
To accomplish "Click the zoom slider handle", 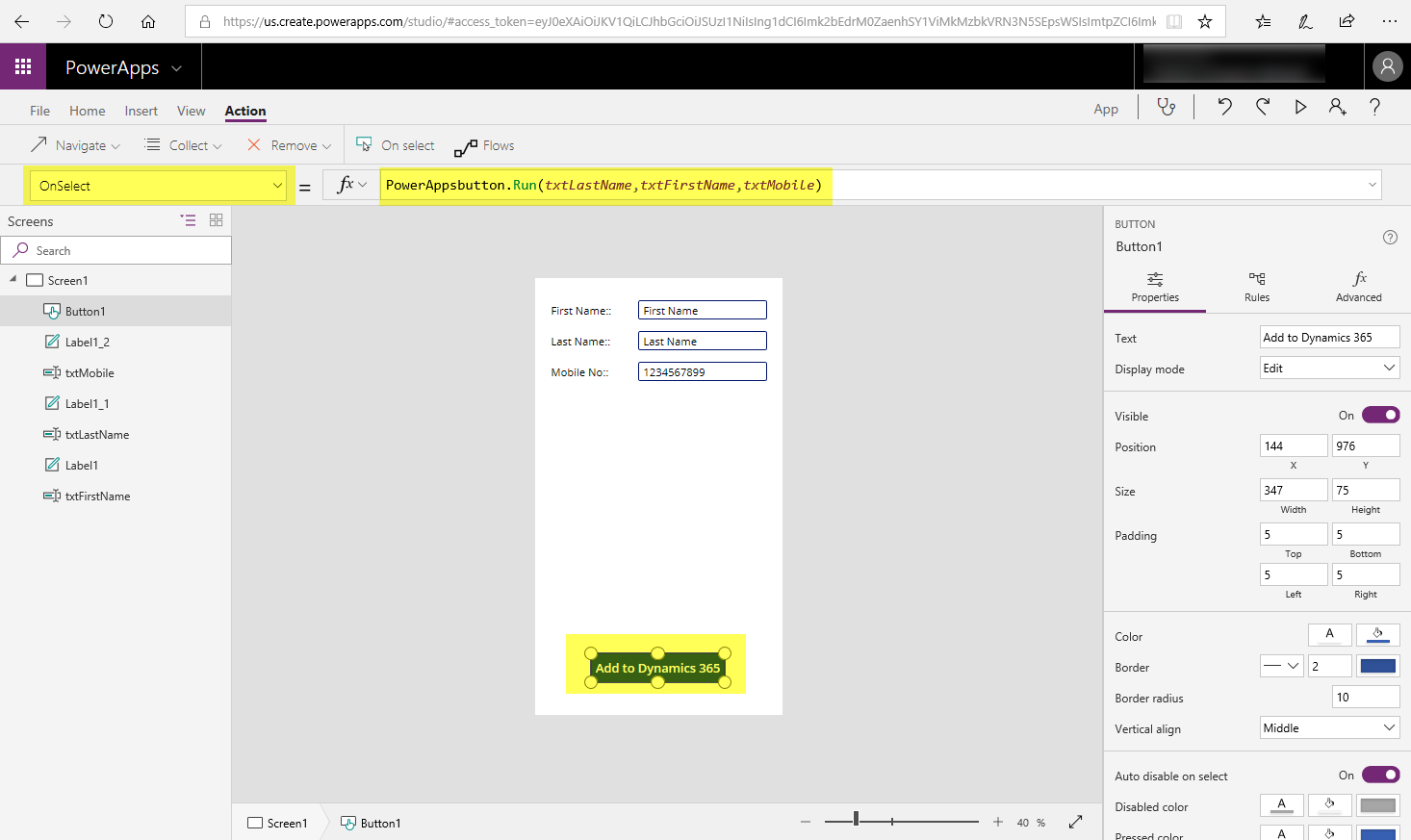I will tap(856, 820).
